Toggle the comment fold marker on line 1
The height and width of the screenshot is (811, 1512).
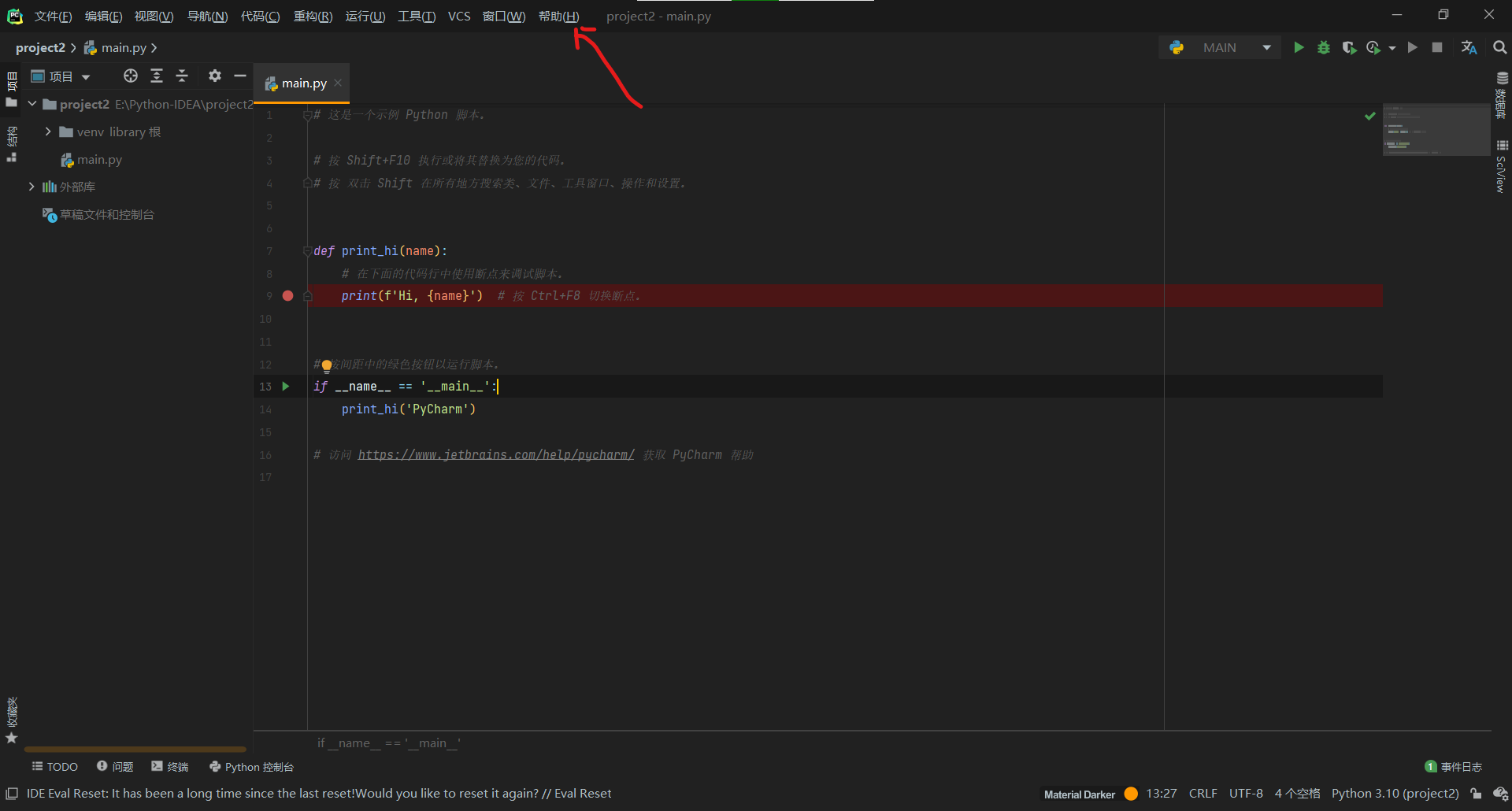(x=307, y=115)
